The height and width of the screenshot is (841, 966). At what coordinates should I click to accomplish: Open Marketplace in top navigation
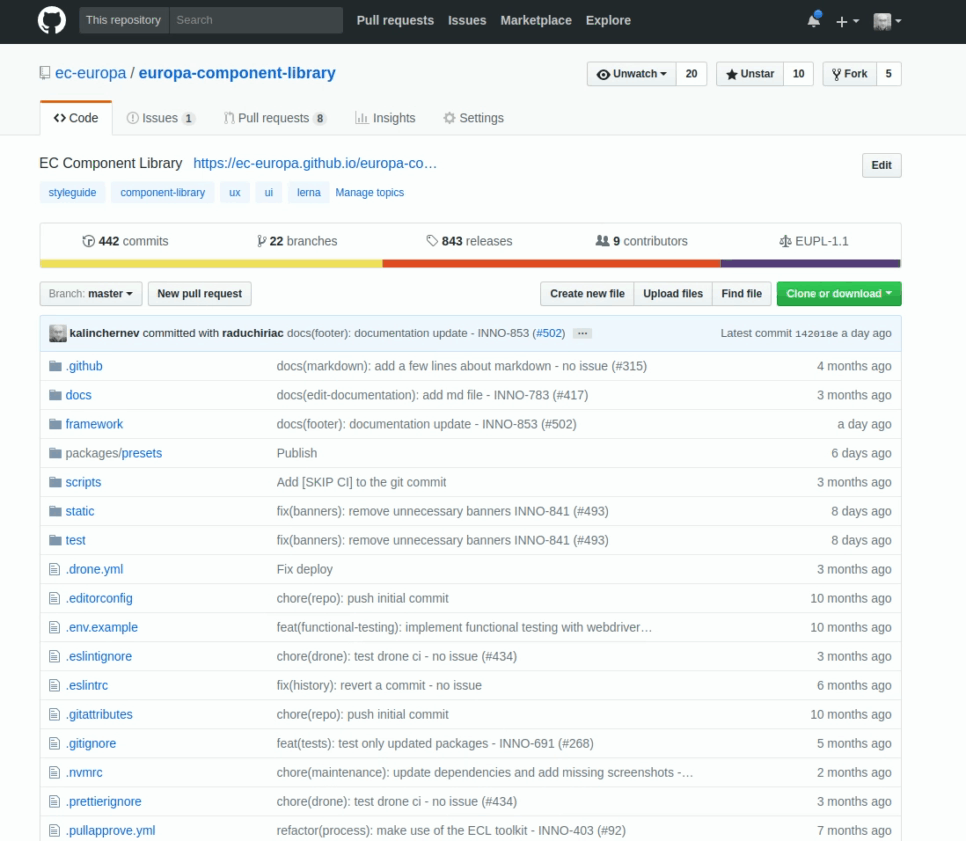pyautogui.click(x=535, y=20)
